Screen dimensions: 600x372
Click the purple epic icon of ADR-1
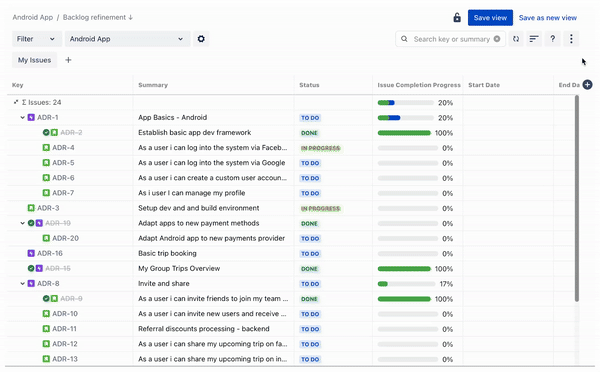(31, 117)
